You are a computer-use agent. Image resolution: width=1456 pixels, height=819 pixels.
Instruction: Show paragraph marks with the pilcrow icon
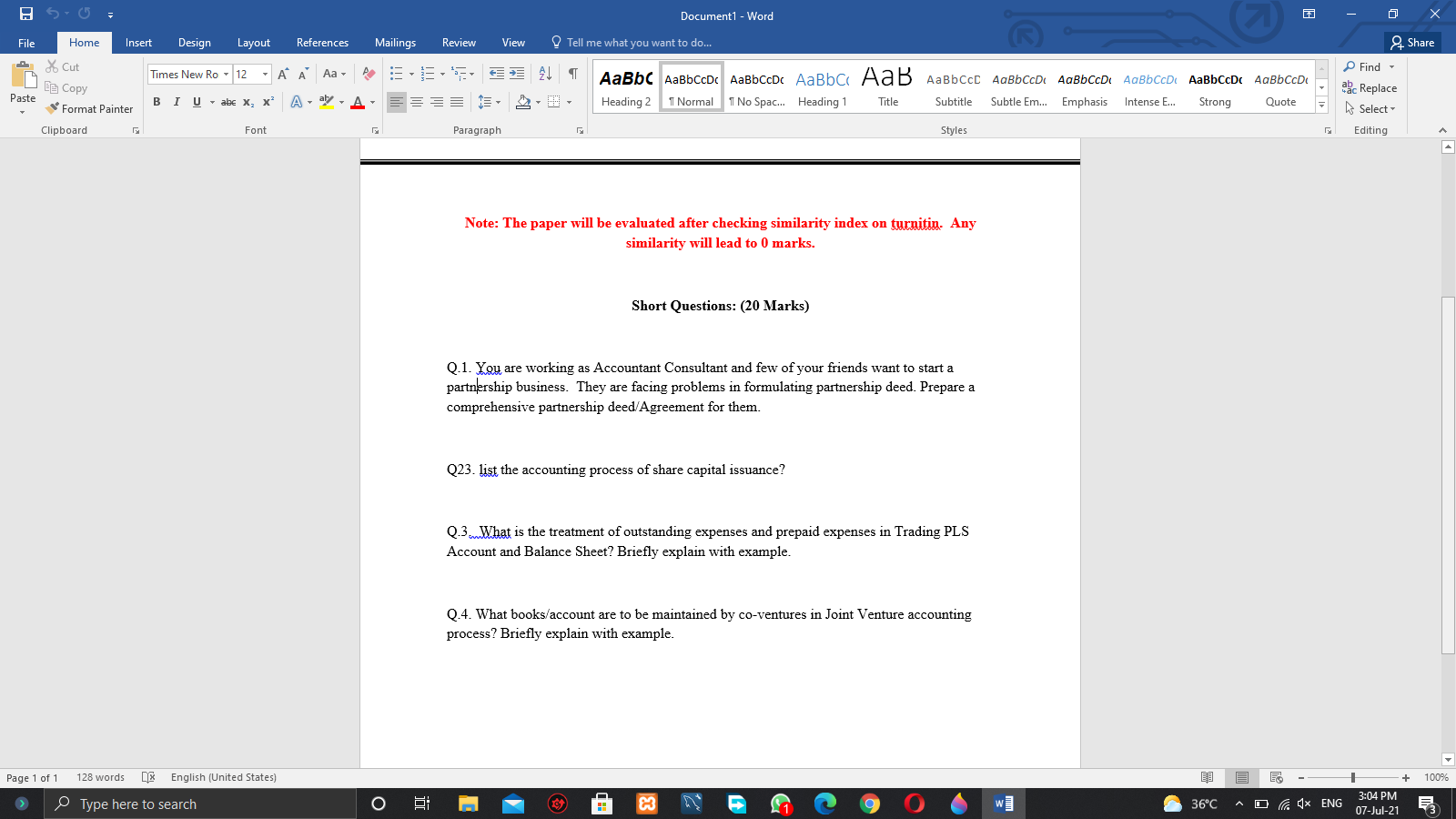click(x=572, y=74)
